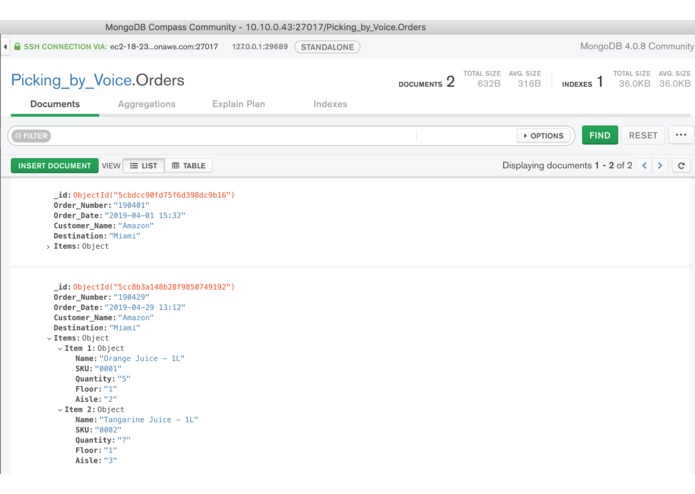
Task: Click the green SSH lock icon
Action: coord(17,47)
